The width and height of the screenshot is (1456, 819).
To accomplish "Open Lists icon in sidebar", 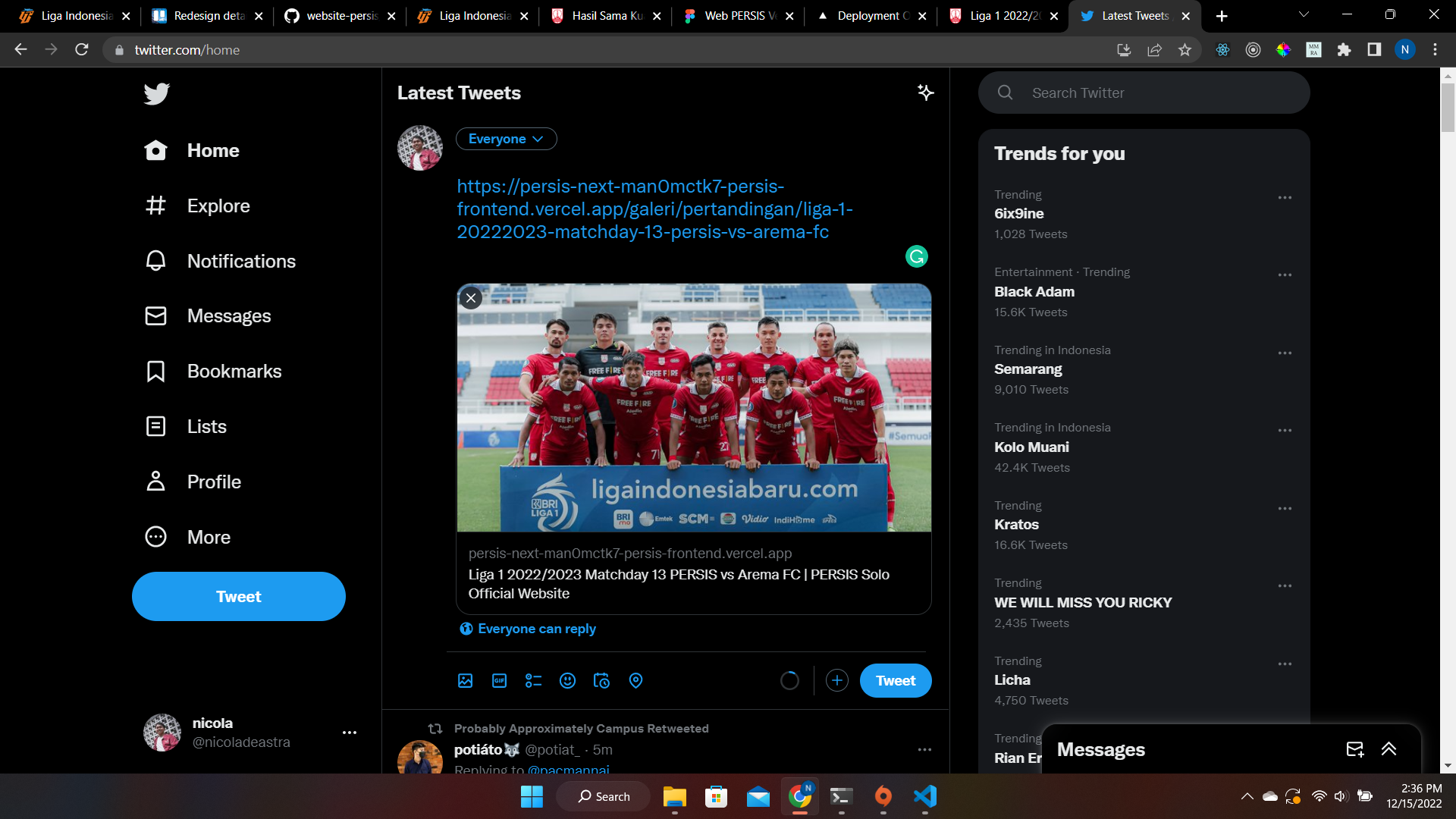I will pyautogui.click(x=155, y=426).
